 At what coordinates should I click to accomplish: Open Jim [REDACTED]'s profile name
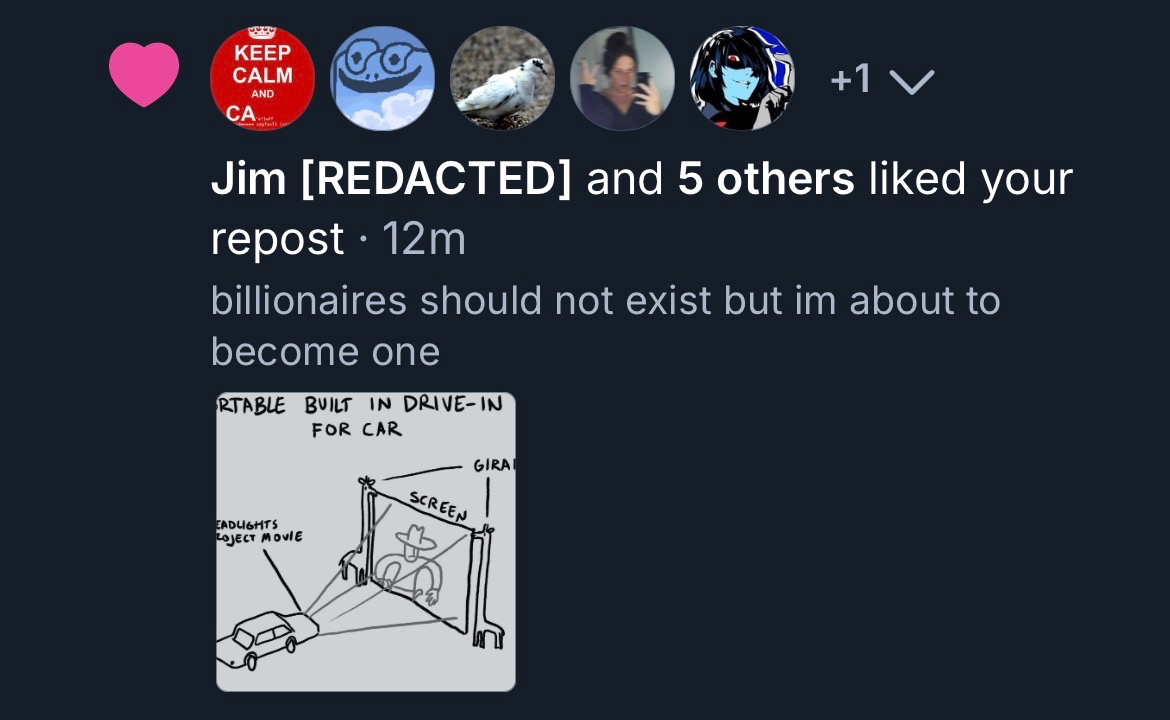click(391, 180)
